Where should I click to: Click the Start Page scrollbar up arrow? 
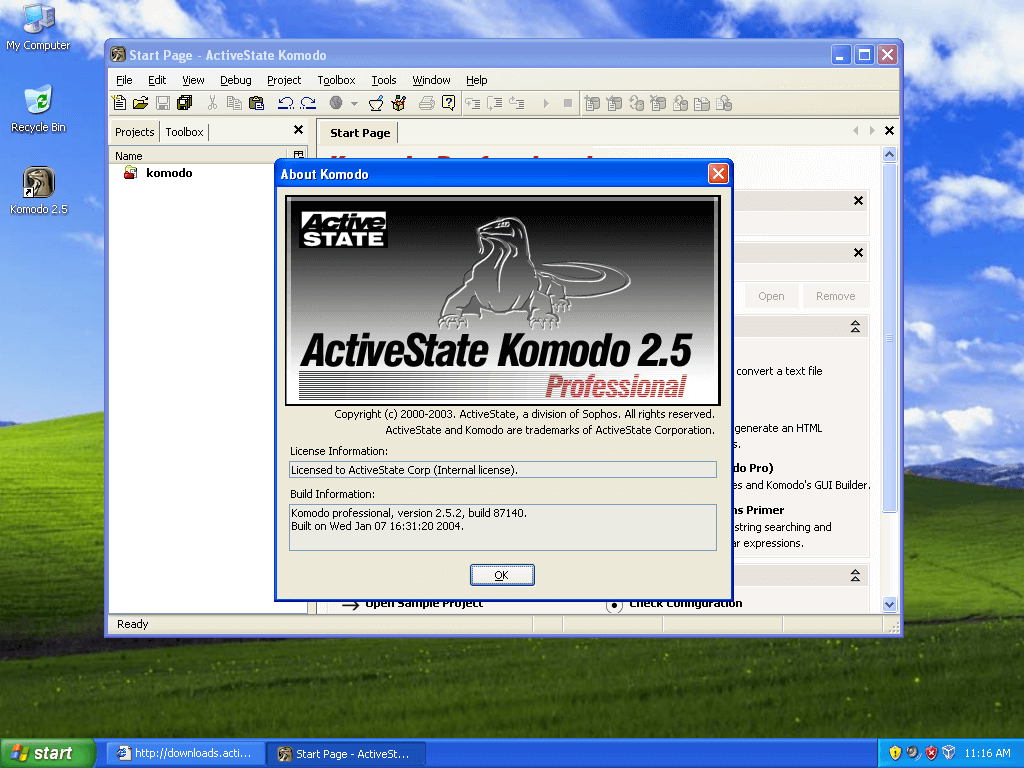coord(889,155)
